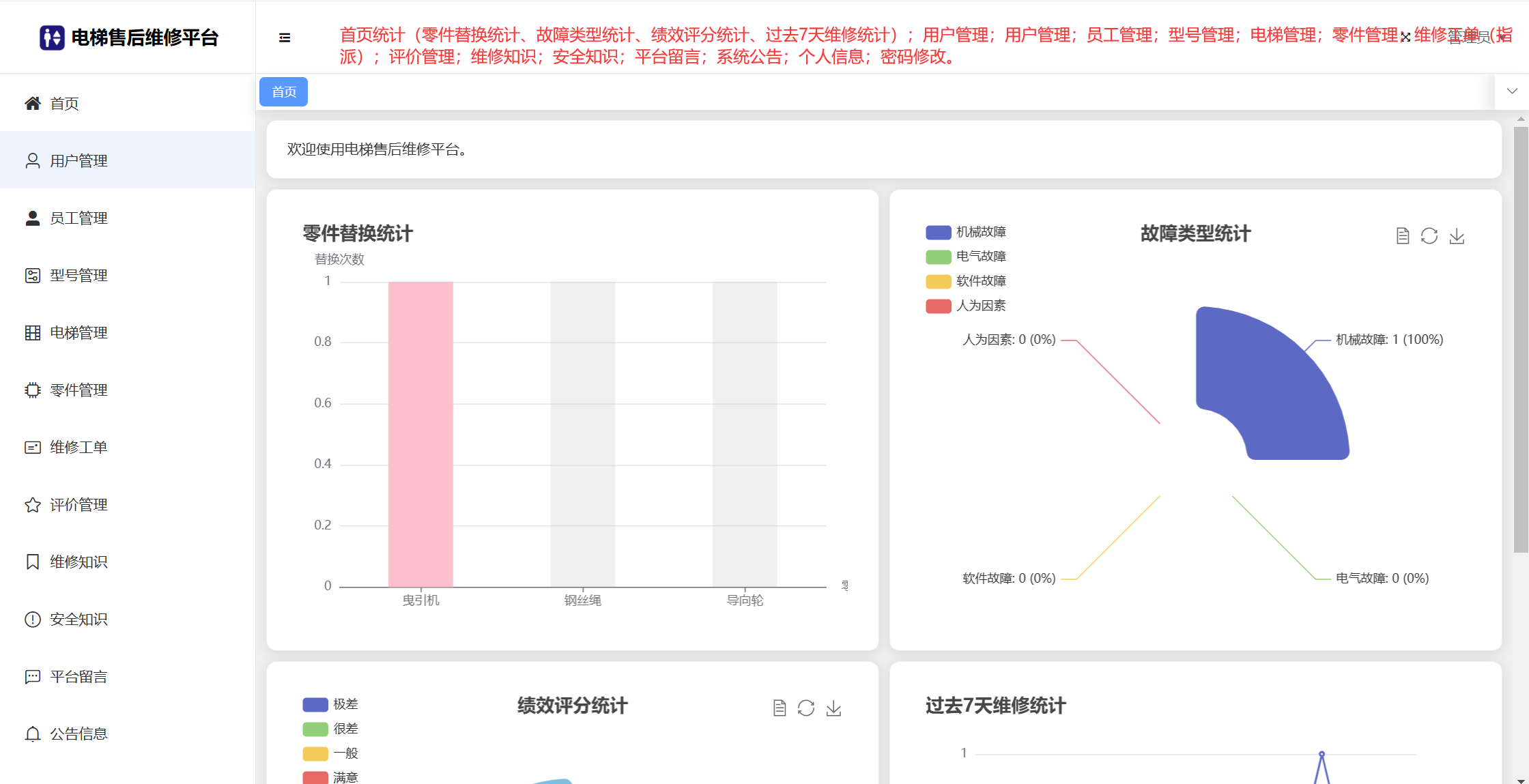Screen dimensions: 1529x784
Task: Click the yellow 软件故障 legend swatch
Action: point(938,281)
